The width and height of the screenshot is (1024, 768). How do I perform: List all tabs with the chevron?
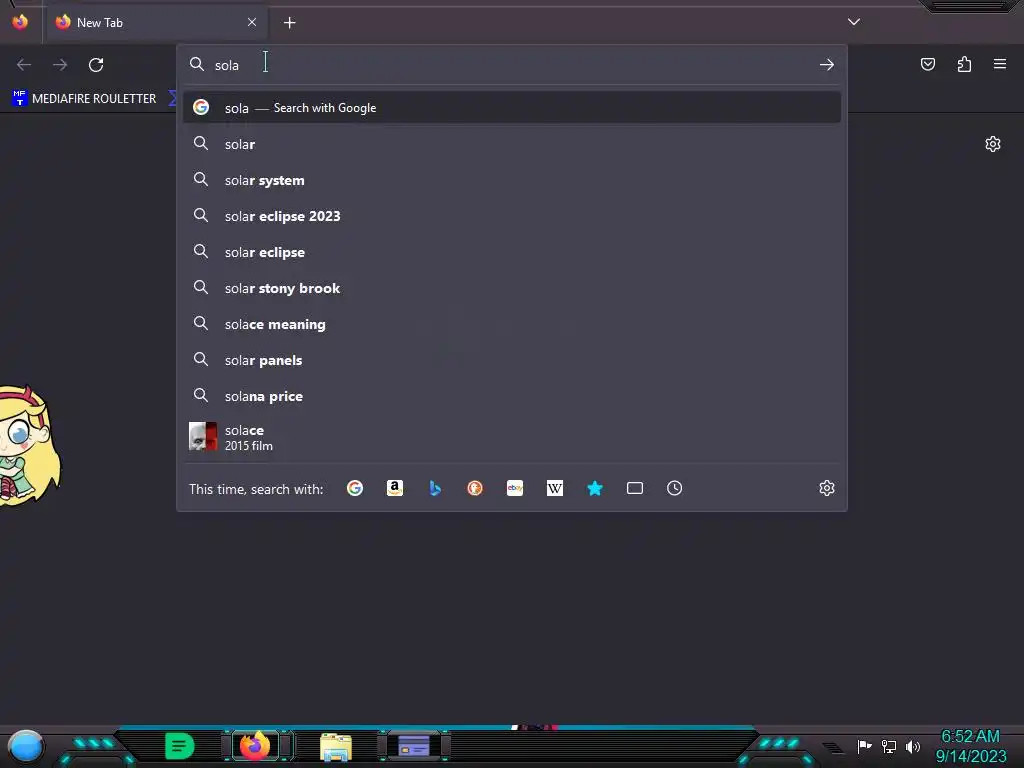(x=854, y=22)
